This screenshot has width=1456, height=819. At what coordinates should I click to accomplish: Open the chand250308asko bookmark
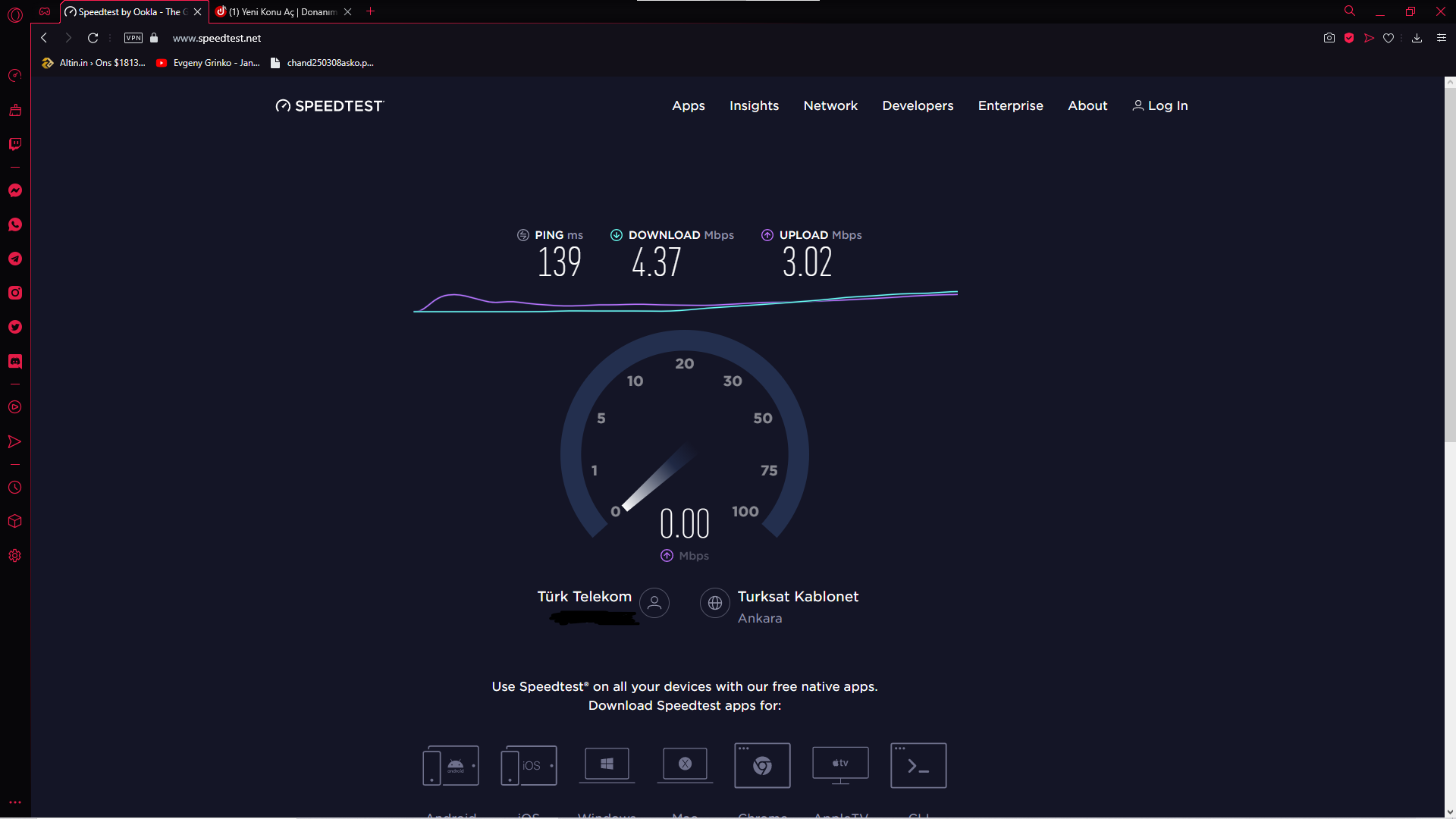pyautogui.click(x=322, y=63)
